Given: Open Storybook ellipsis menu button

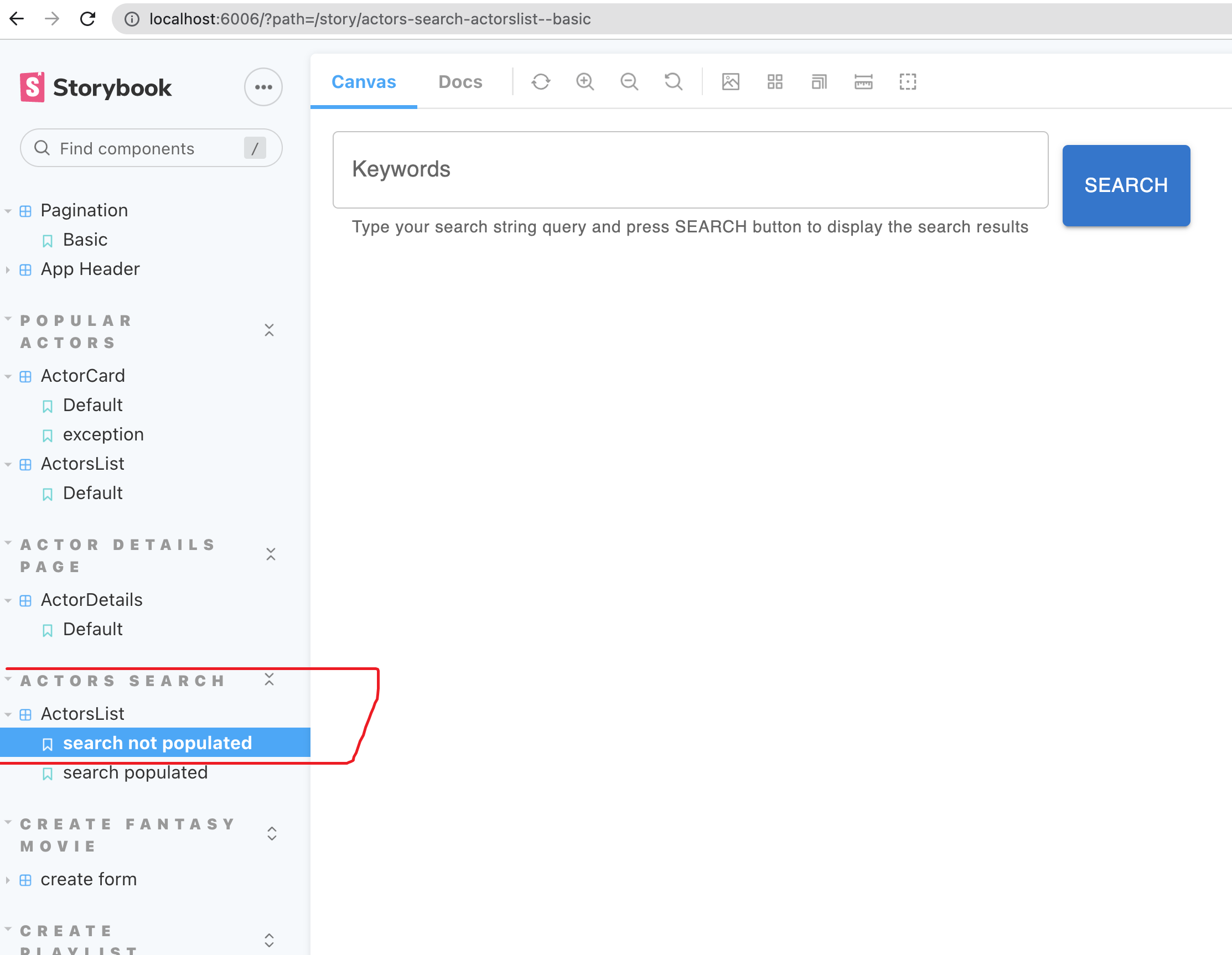Looking at the screenshot, I should [263, 87].
